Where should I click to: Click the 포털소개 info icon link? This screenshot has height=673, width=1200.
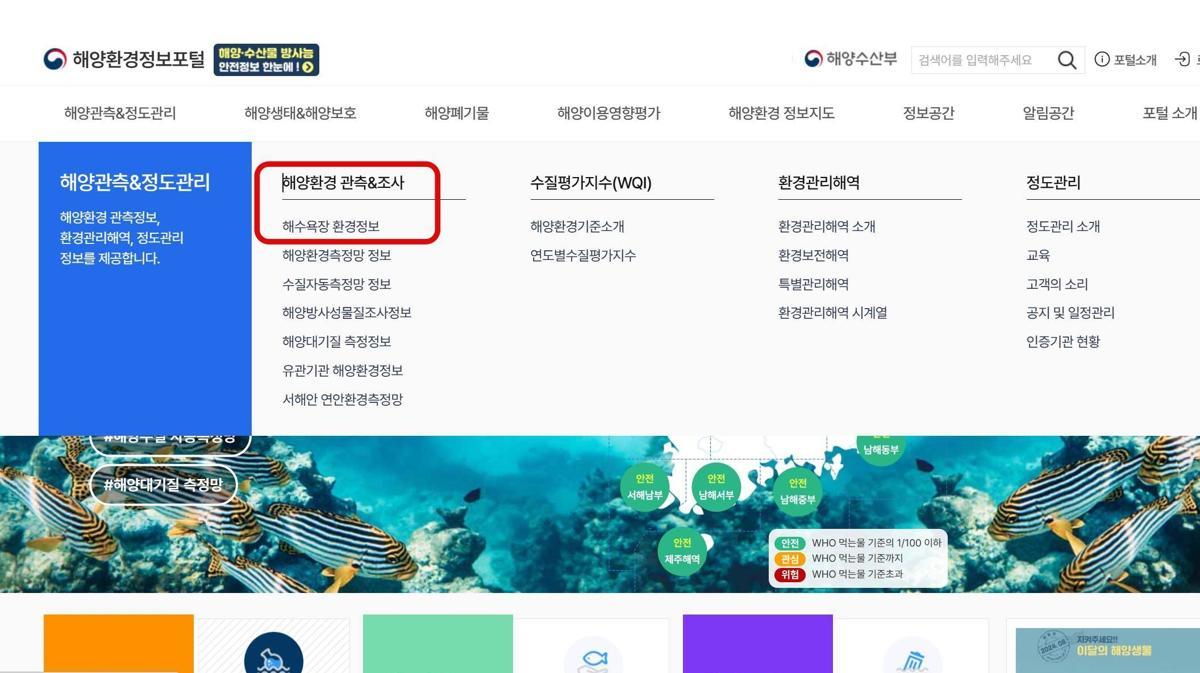(x=1126, y=60)
